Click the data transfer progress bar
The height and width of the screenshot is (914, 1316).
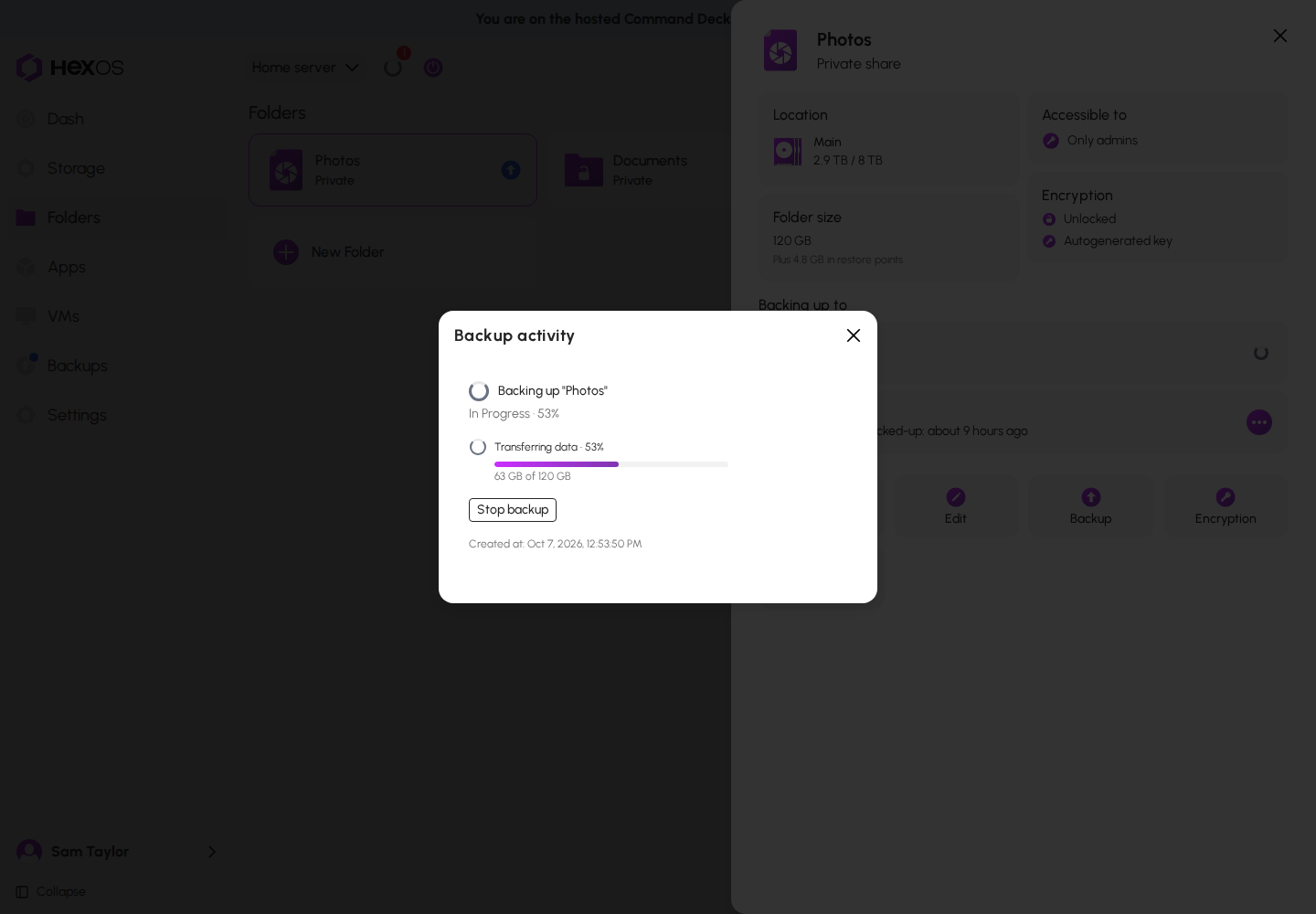coord(611,464)
